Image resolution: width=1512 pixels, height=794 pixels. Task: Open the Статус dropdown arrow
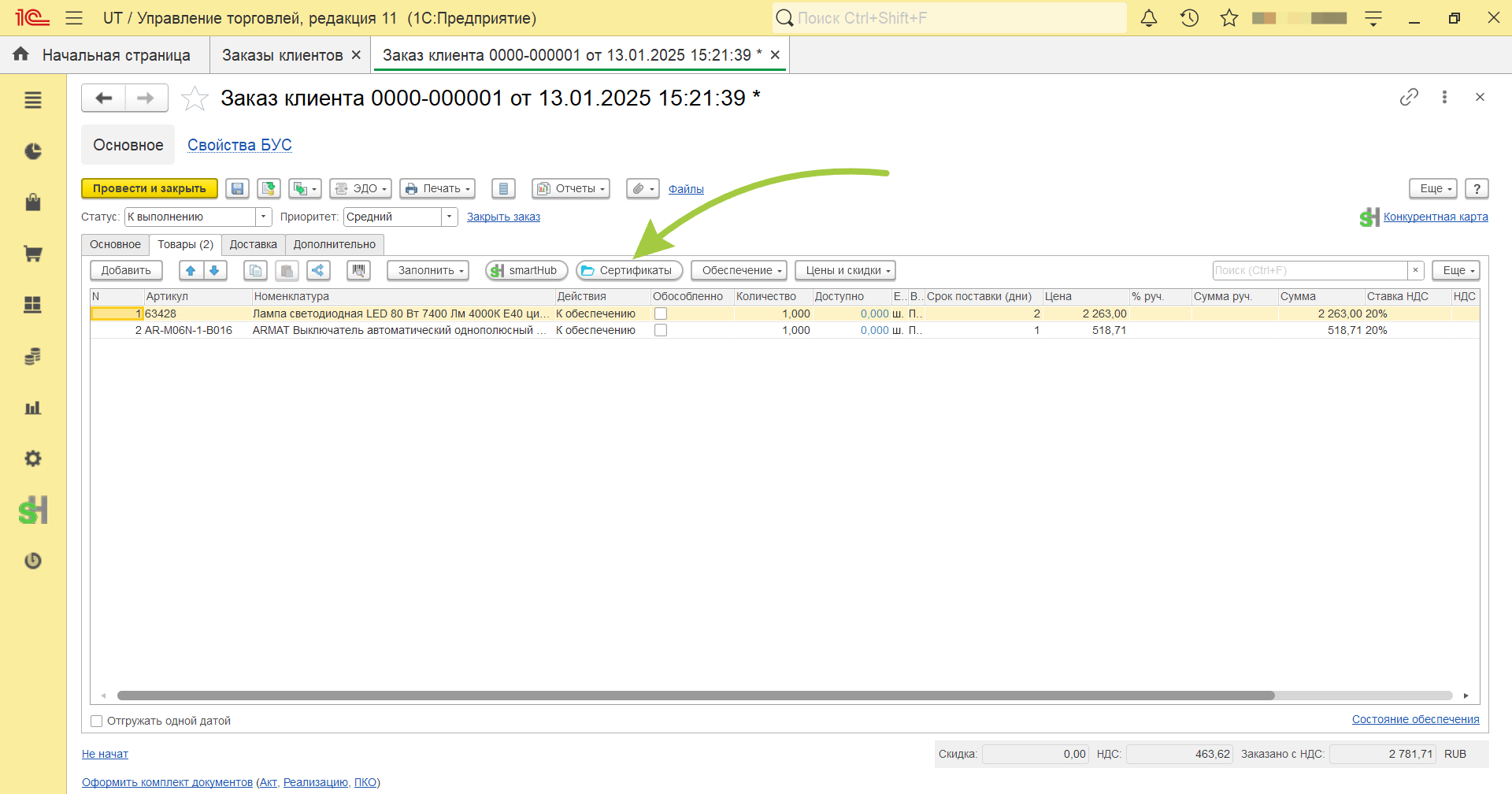click(x=264, y=217)
